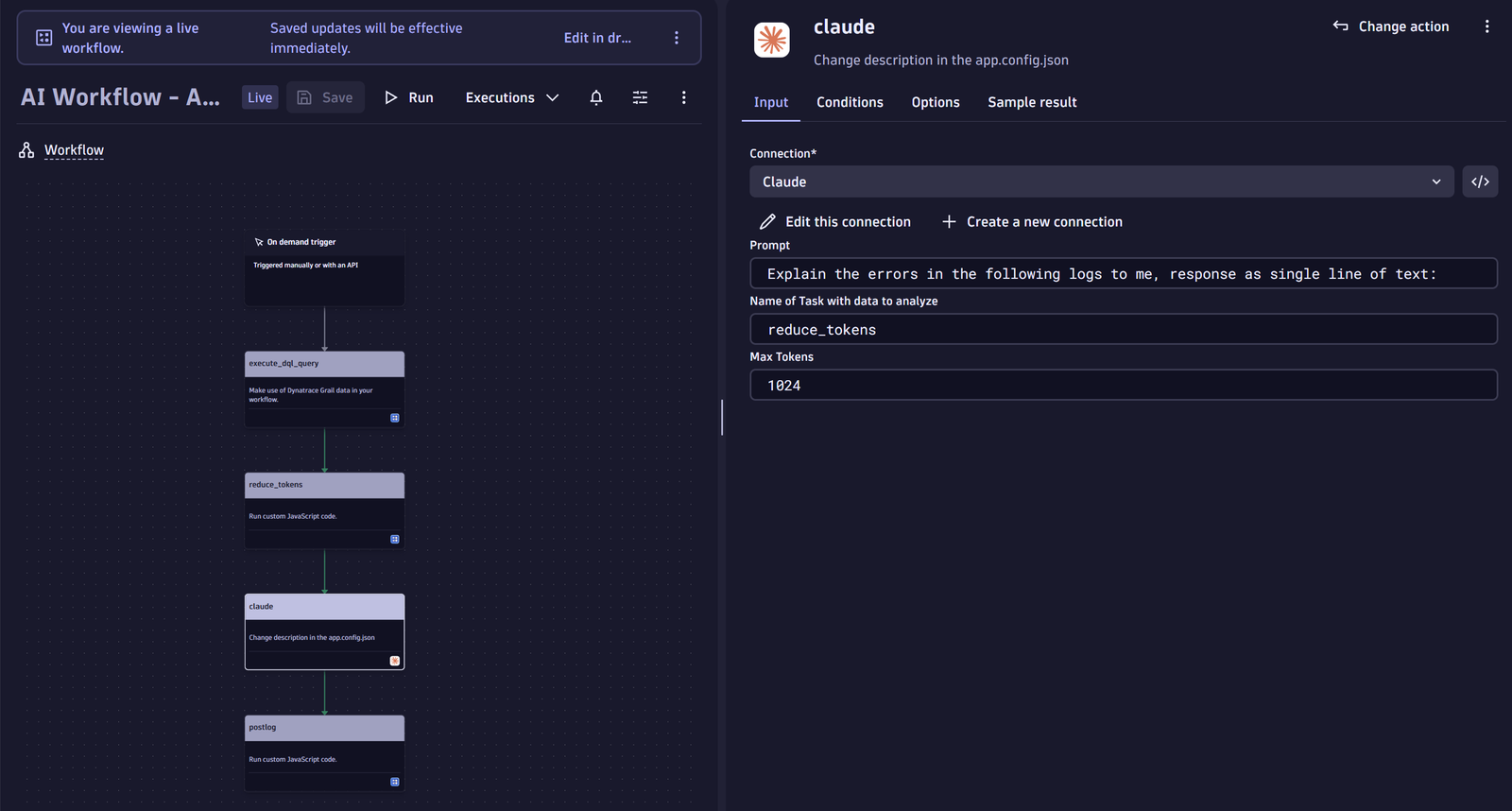Click Change action button
1512x811 pixels.
click(x=1391, y=26)
